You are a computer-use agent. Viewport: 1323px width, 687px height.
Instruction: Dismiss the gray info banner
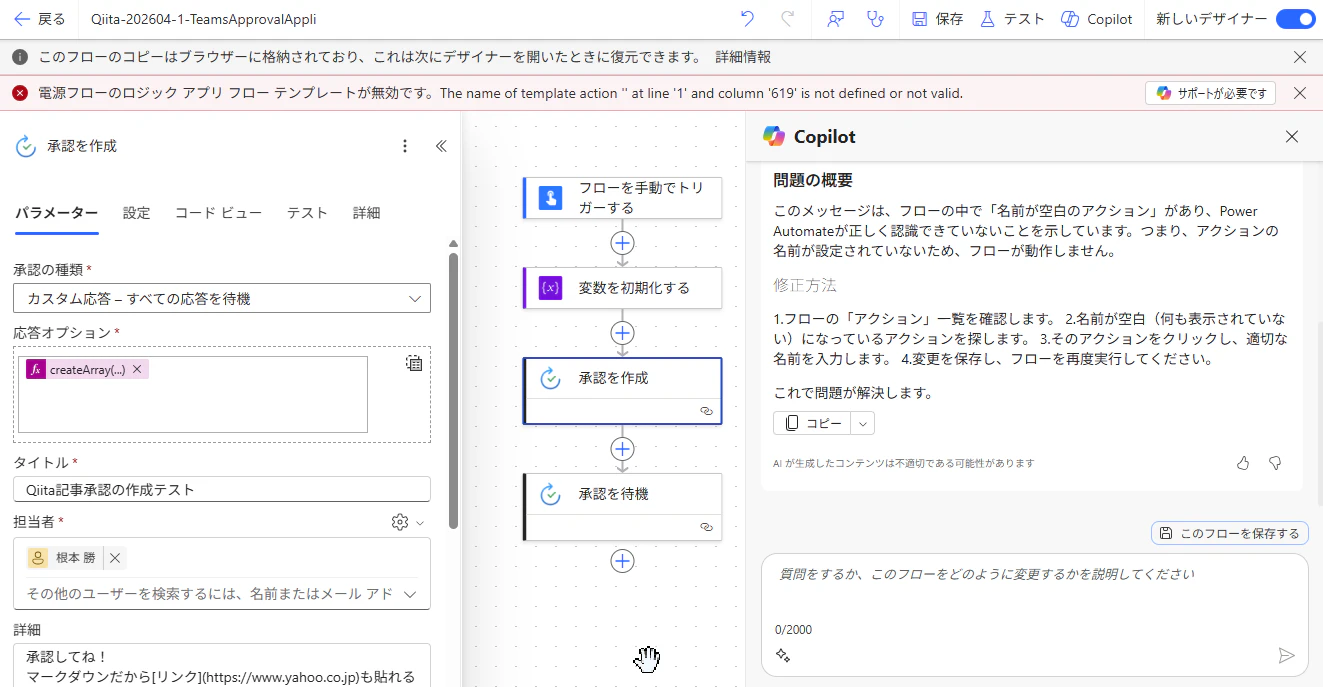(1300, 57)
